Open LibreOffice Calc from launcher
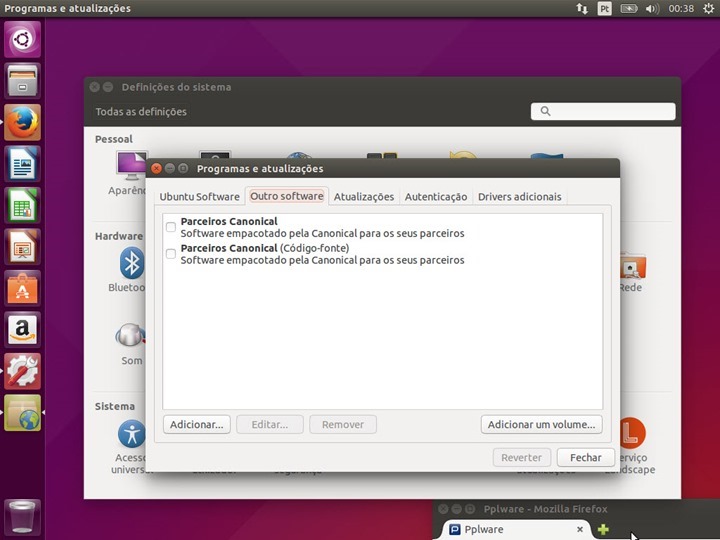This screenshot has height=540, width=720. 22,205
